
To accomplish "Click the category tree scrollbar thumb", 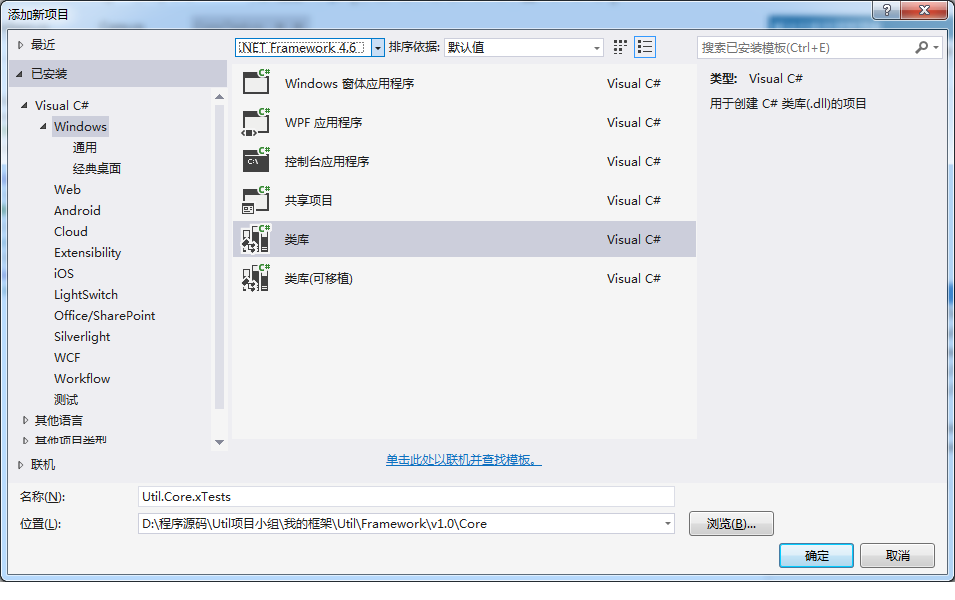I will [220, 256].
